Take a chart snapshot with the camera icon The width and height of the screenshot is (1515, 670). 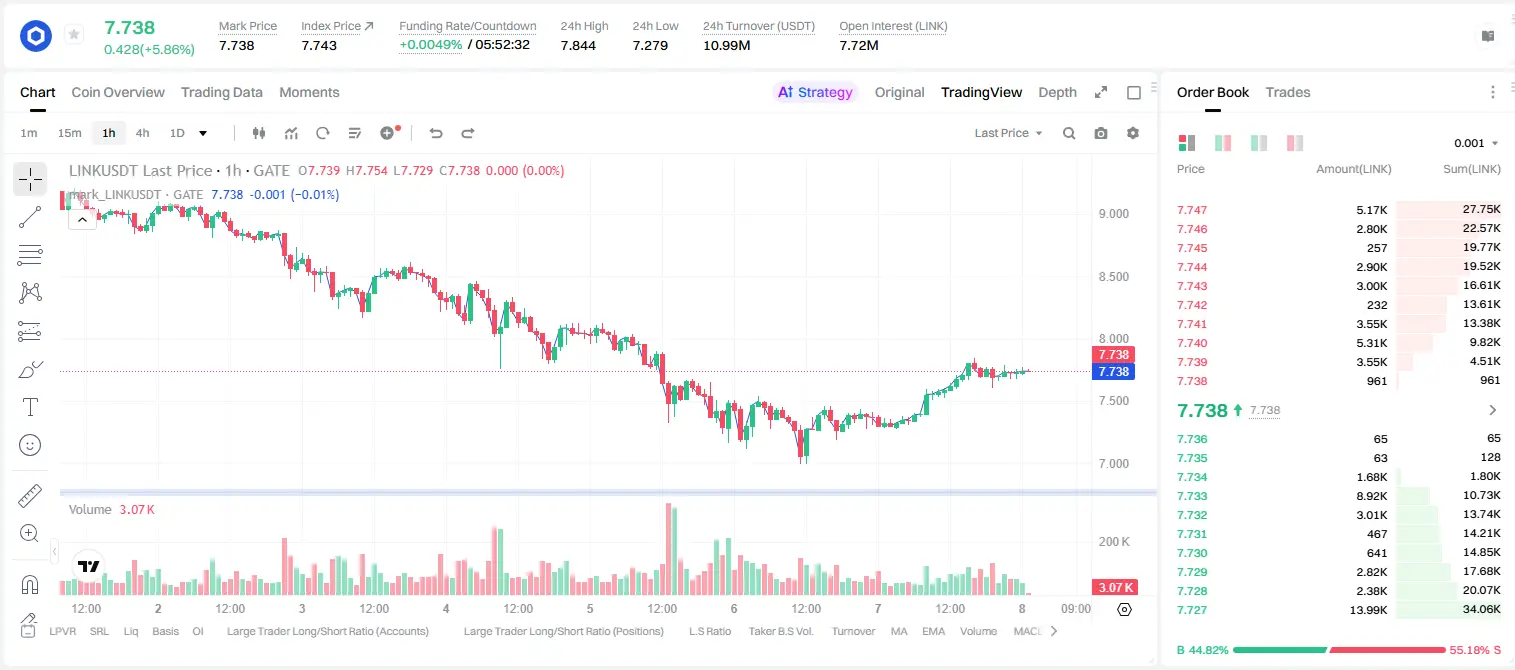1101,133
